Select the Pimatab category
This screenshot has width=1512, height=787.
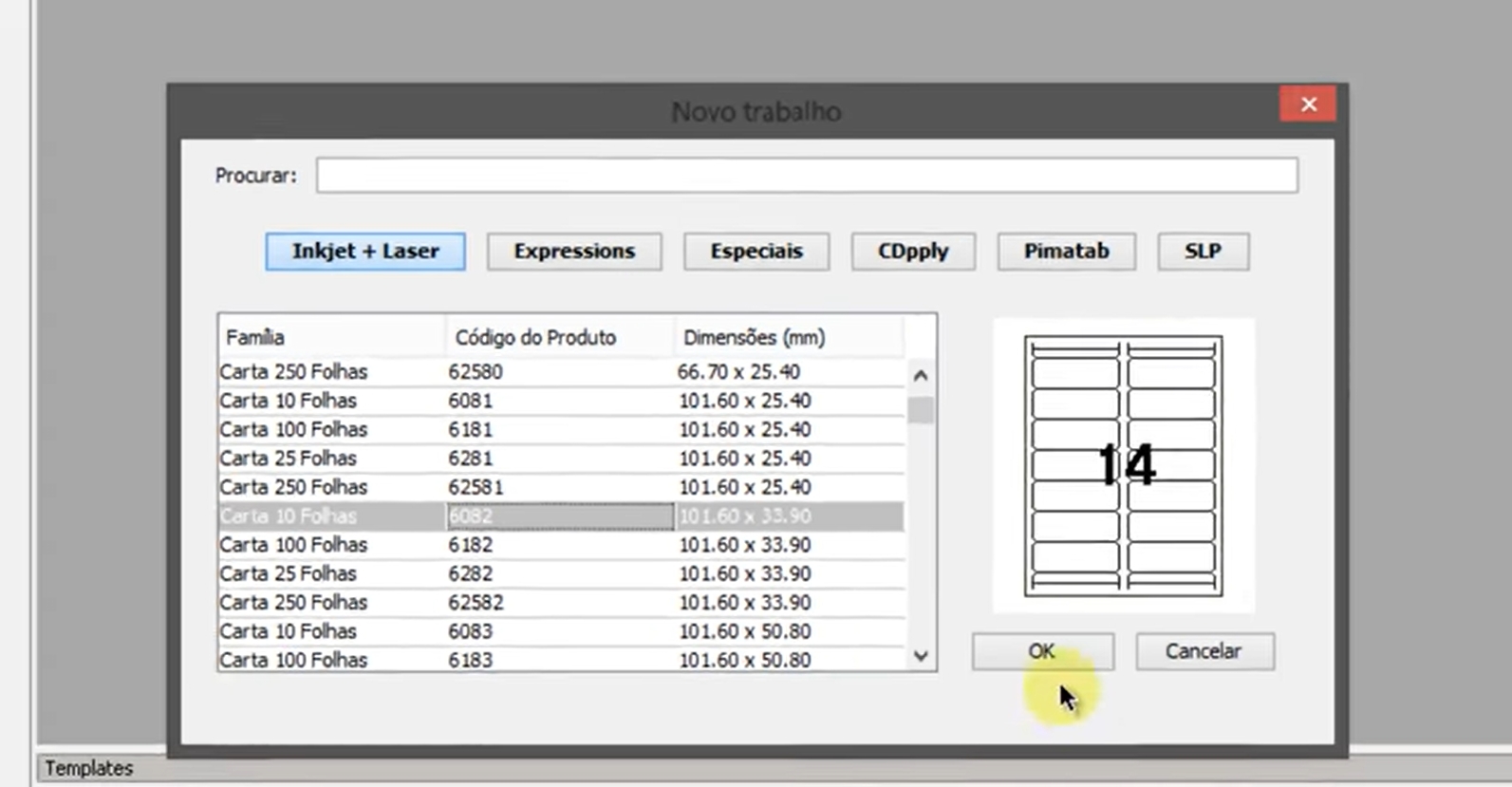tap(1066, 252)
